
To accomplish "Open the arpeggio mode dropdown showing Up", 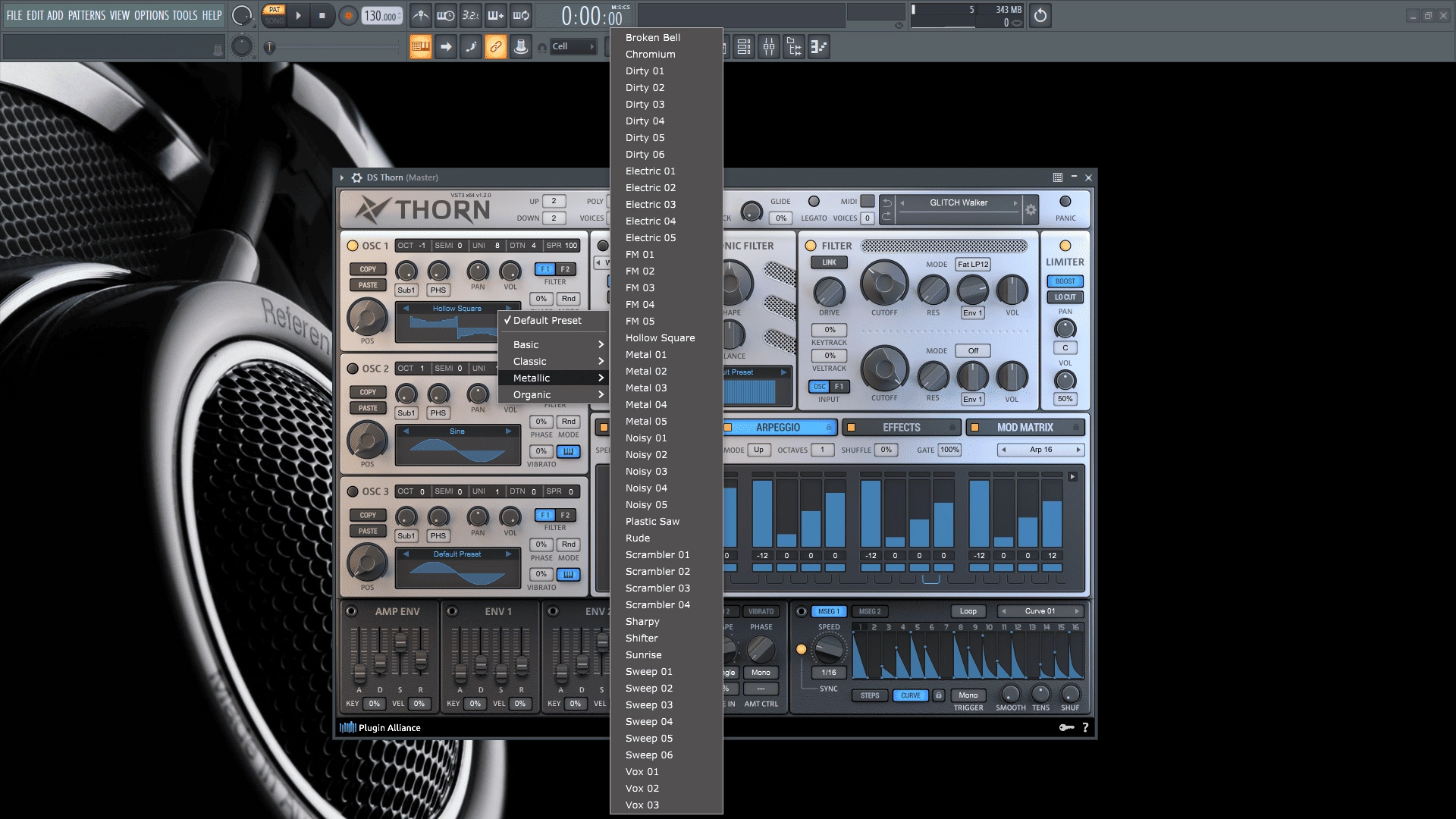I will click(x=758, y=450).
